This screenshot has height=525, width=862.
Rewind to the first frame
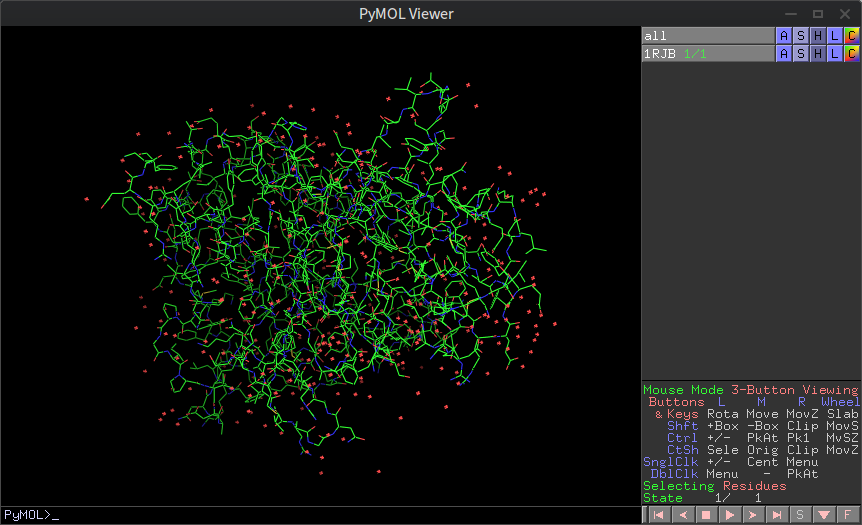coord(658,515)
